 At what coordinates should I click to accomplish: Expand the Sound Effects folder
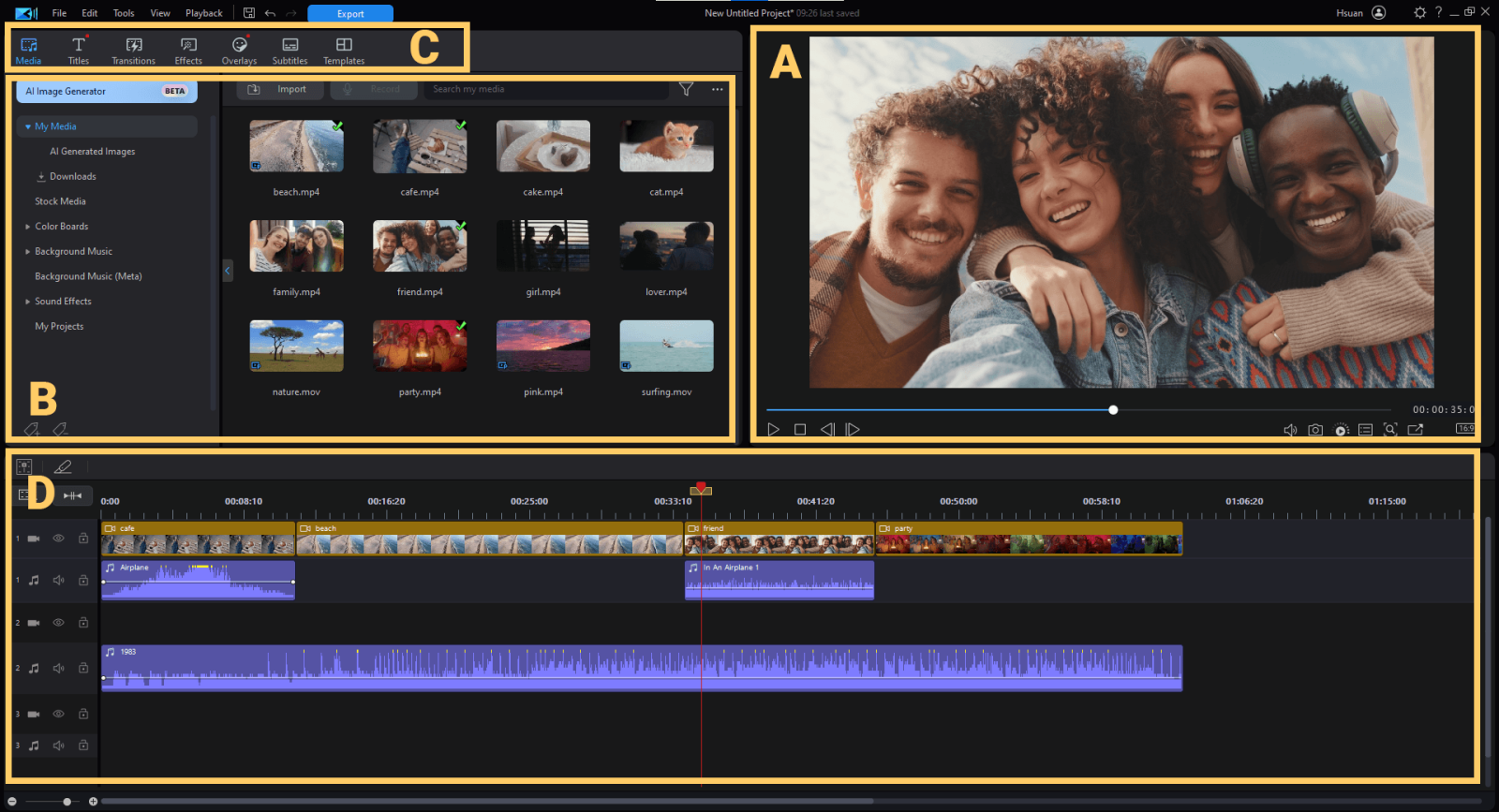[28, 302]
